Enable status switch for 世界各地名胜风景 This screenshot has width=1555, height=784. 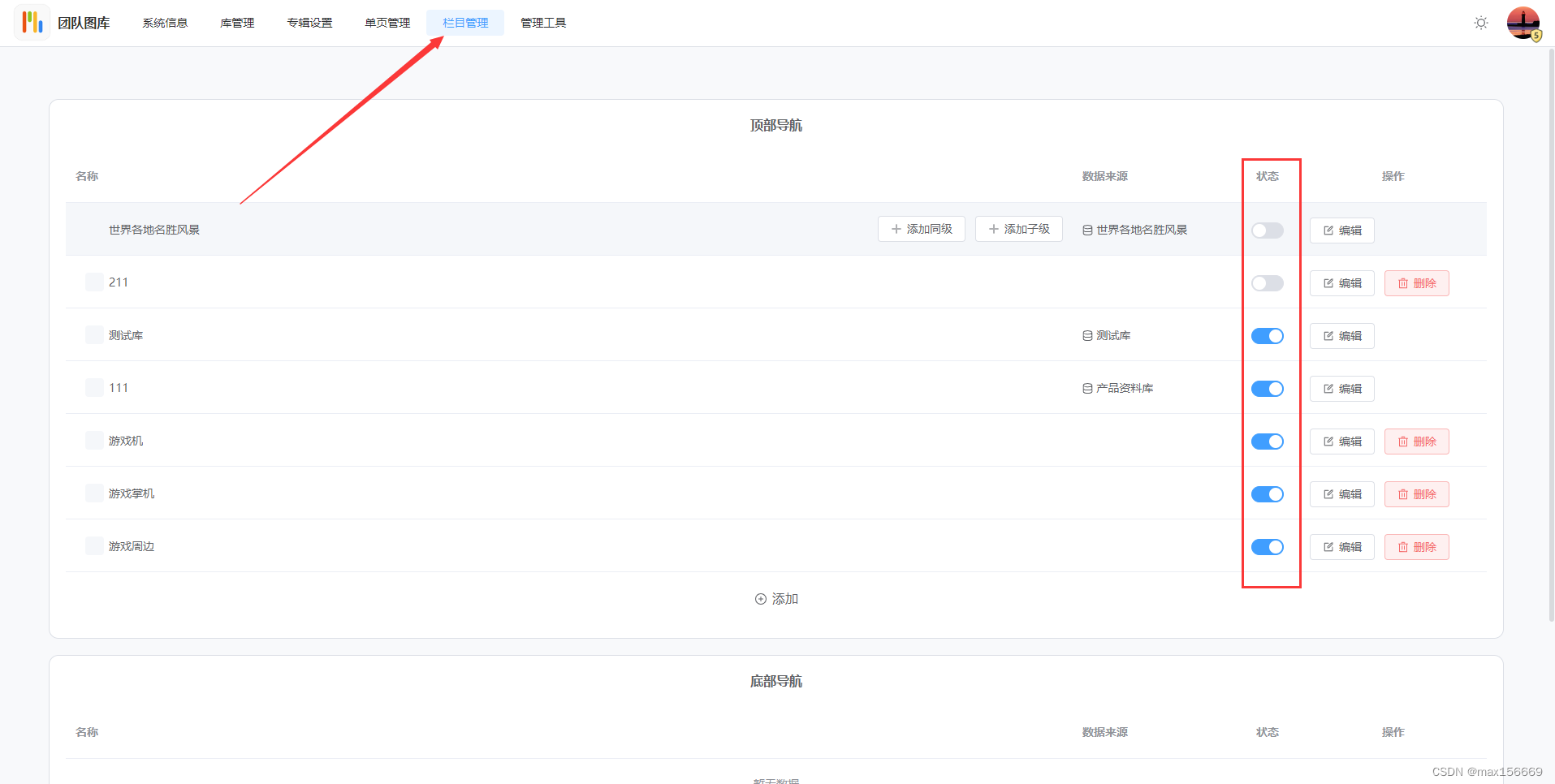click(1267, 230)
